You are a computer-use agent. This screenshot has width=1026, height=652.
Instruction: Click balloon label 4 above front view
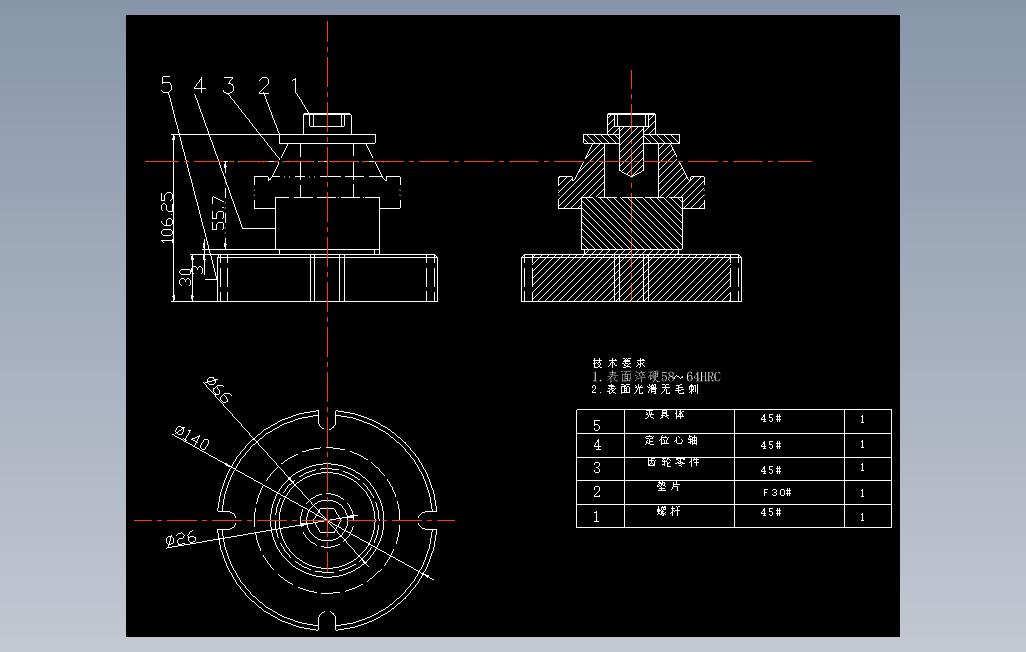click(x=200, y=85)
